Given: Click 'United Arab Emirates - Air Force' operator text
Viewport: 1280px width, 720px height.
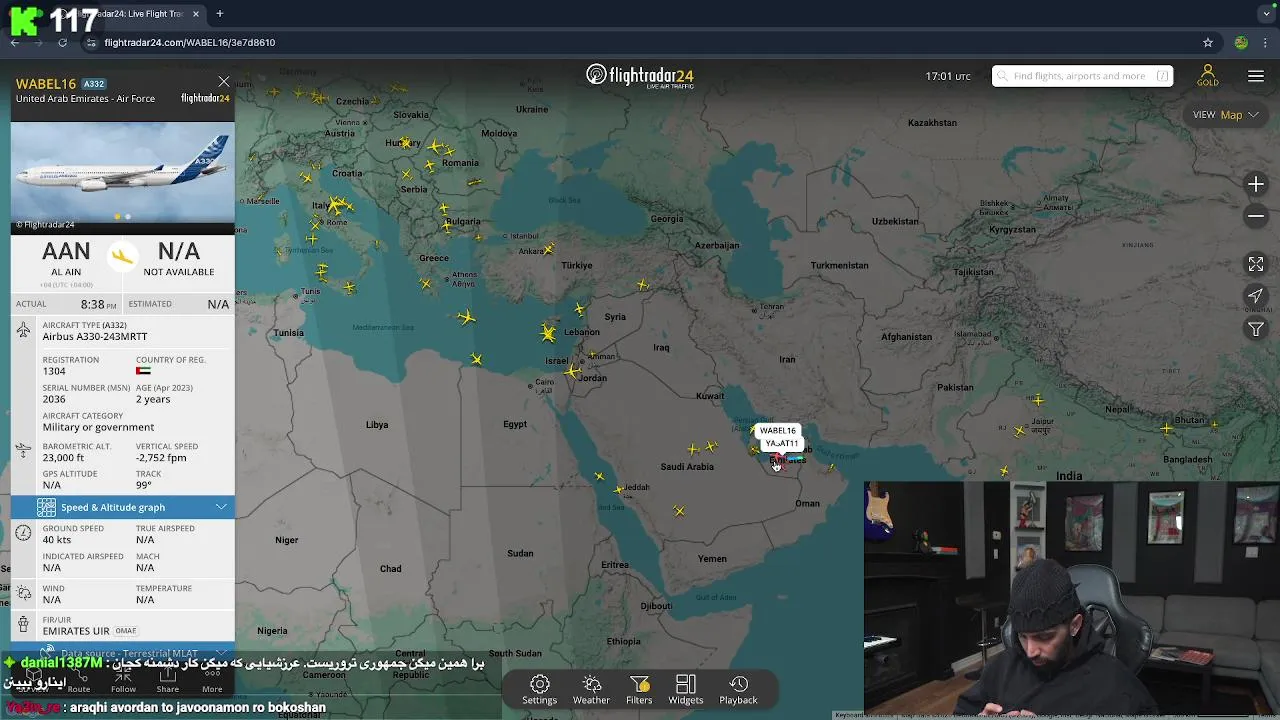Looking at the screenshot, I should [85, 99].
